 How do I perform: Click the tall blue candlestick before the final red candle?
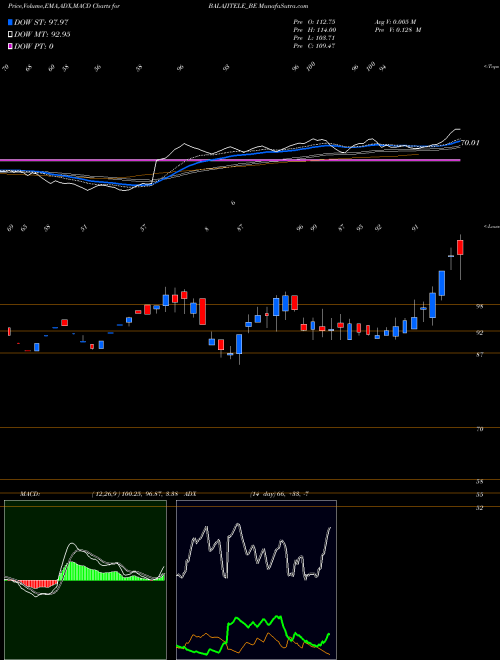click(442, 283)
